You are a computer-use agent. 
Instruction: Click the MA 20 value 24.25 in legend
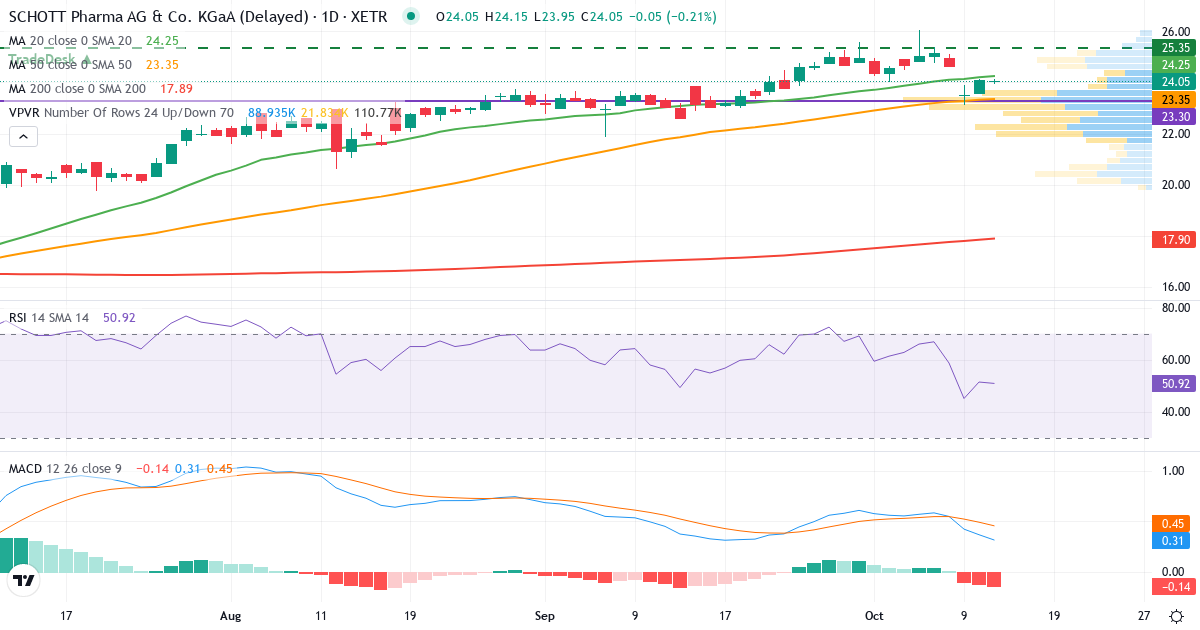coord(162,41)
